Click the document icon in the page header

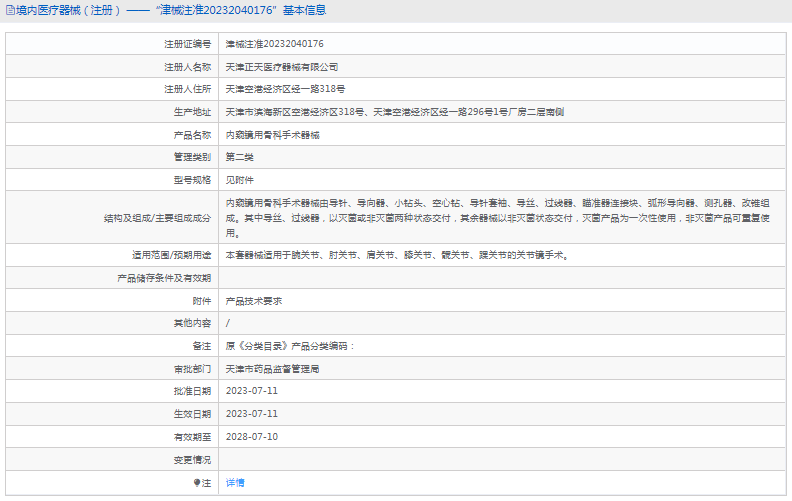coord(10,10)
